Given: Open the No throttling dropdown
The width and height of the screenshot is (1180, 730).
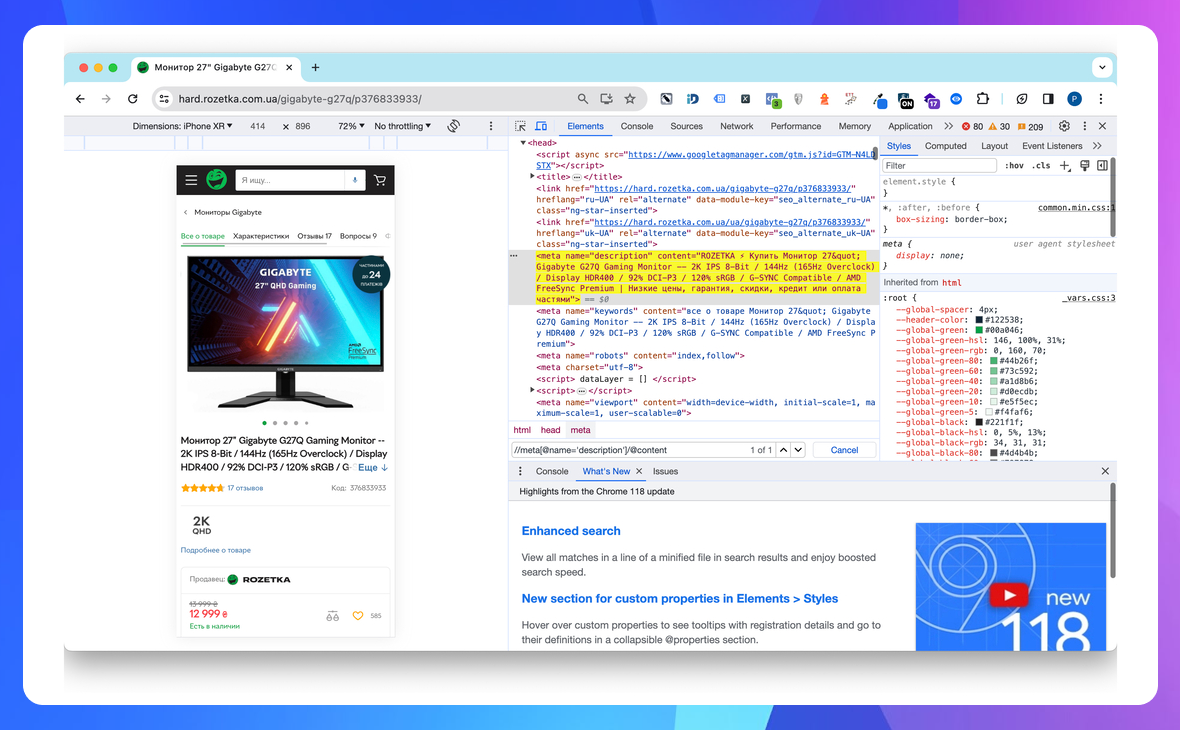Looking at the screenshot, I should (x=403, y=126).
